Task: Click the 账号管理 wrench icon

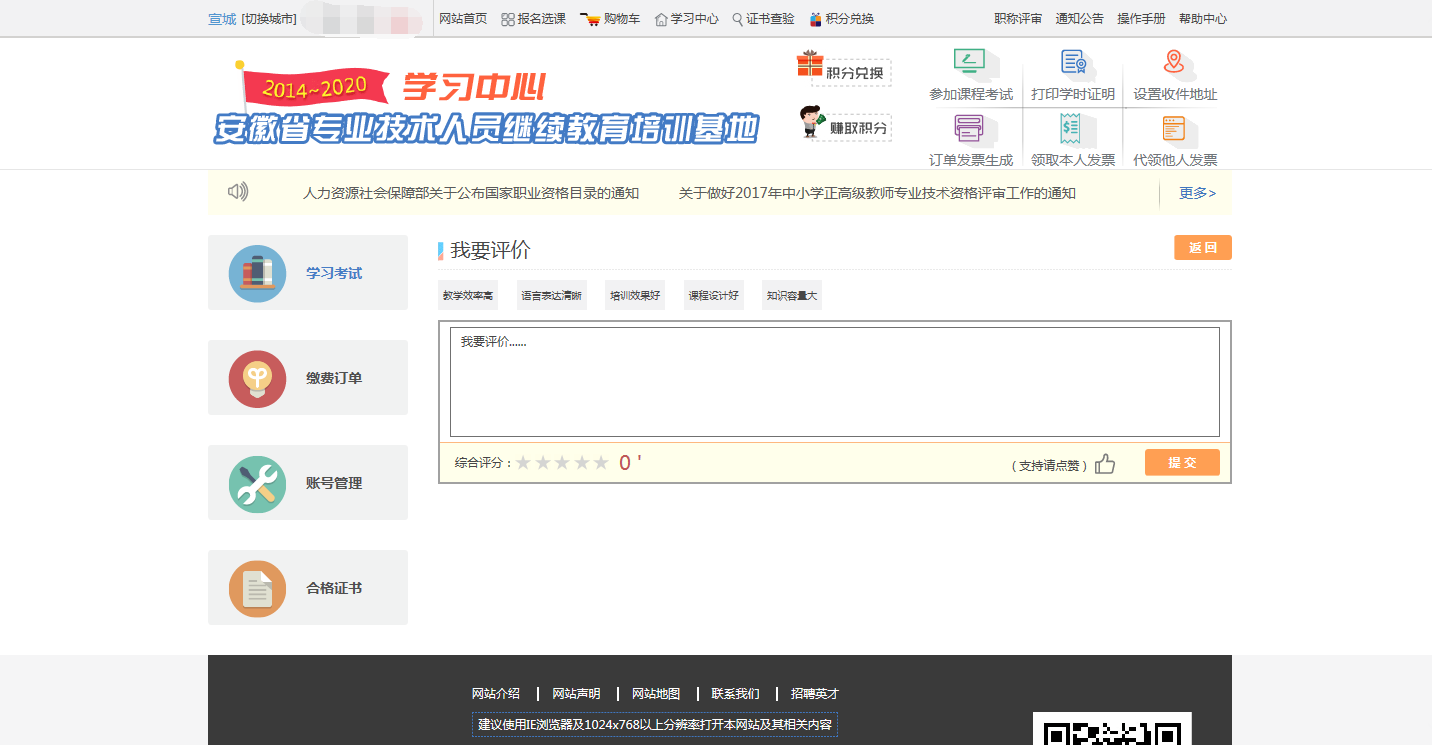Action: click(x=257, y=483)
